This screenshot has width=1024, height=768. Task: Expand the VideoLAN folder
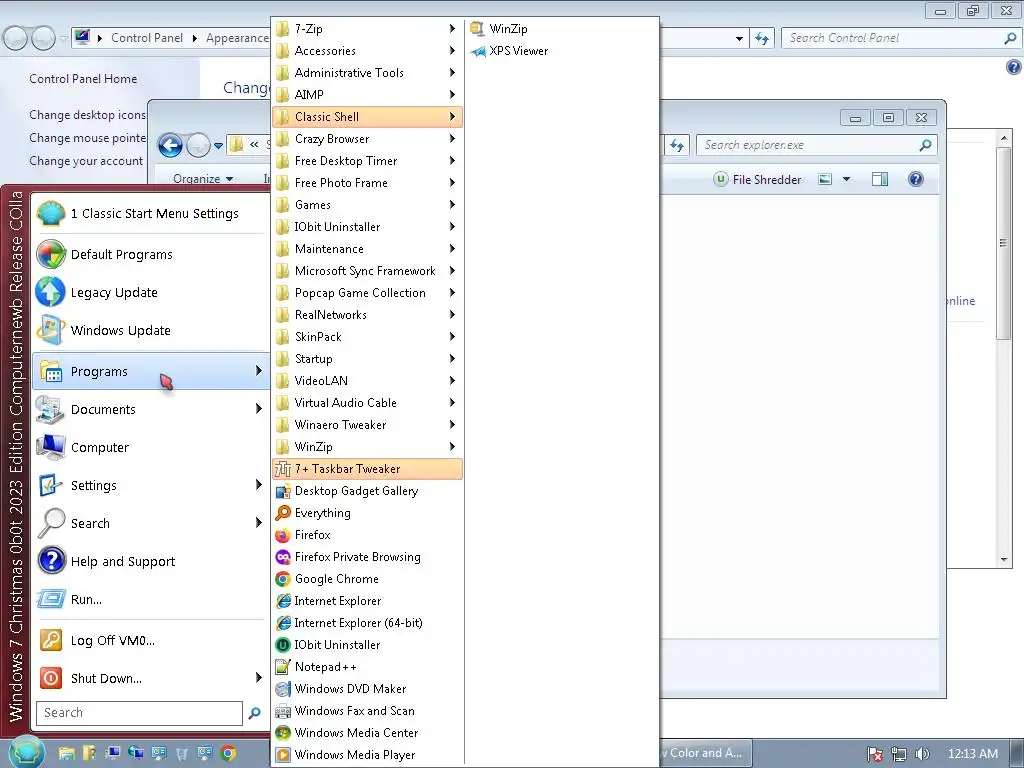[367, 381]
